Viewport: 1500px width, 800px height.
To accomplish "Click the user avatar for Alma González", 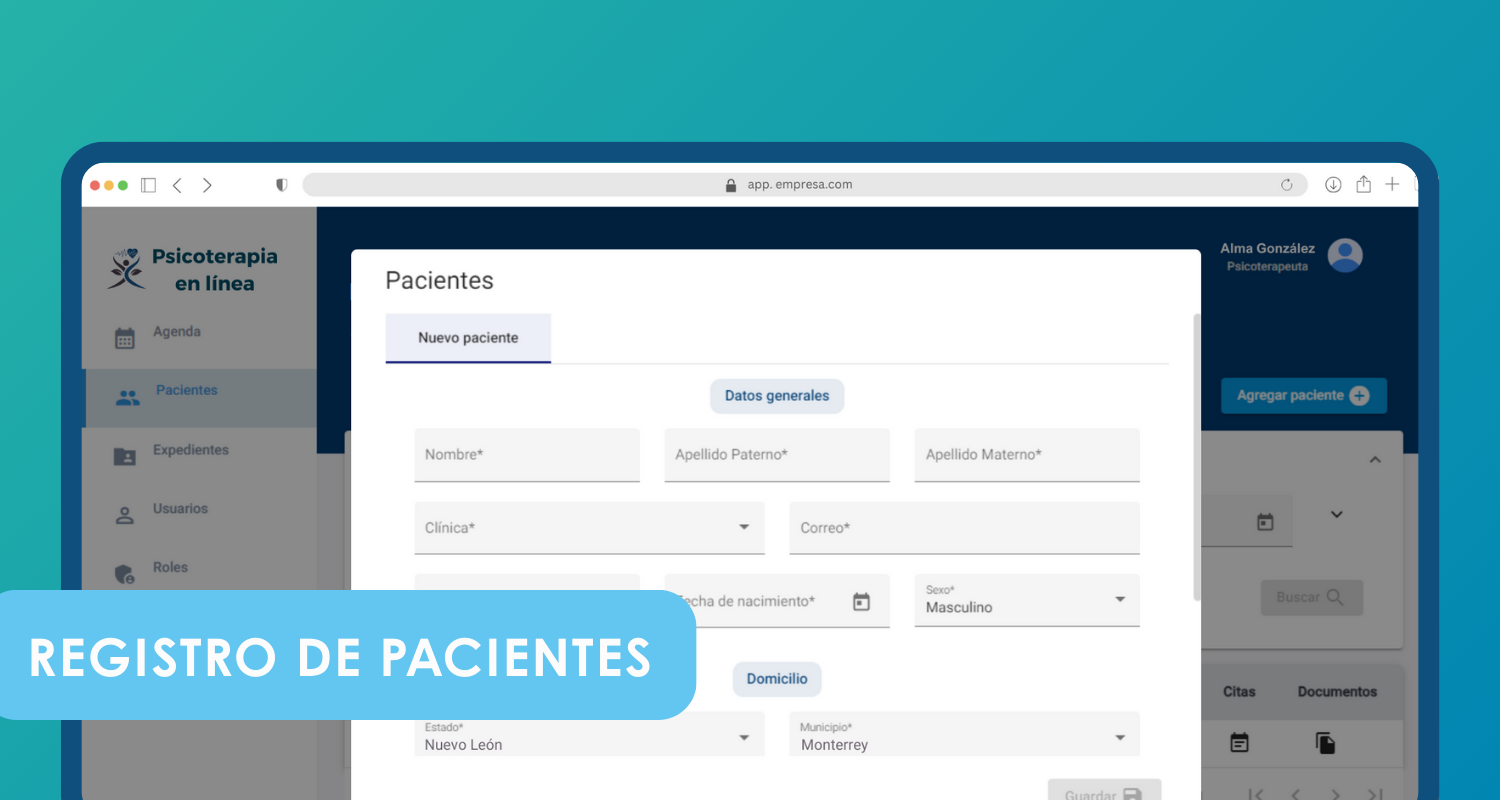I will [1345, 256].
